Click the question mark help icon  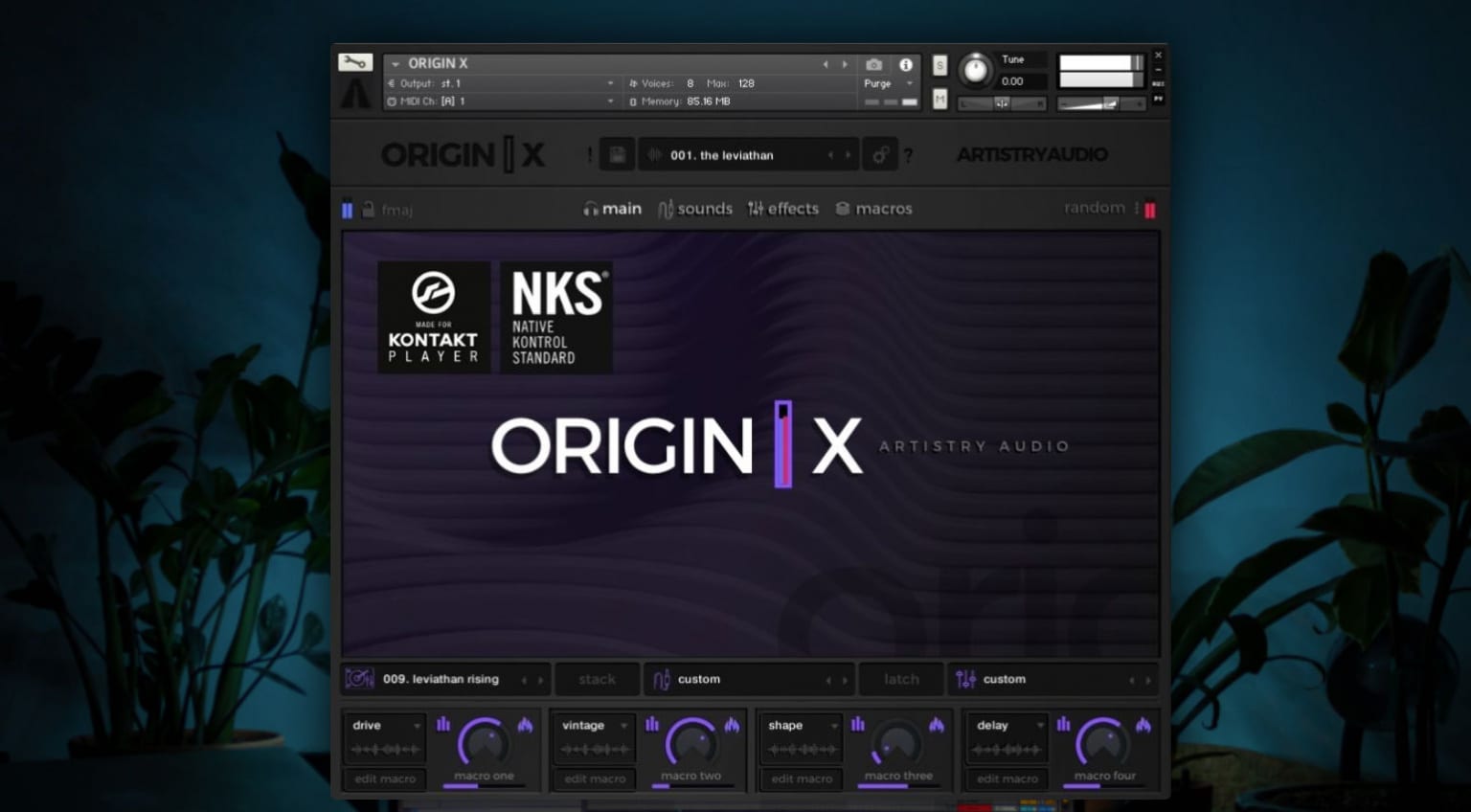908,155
